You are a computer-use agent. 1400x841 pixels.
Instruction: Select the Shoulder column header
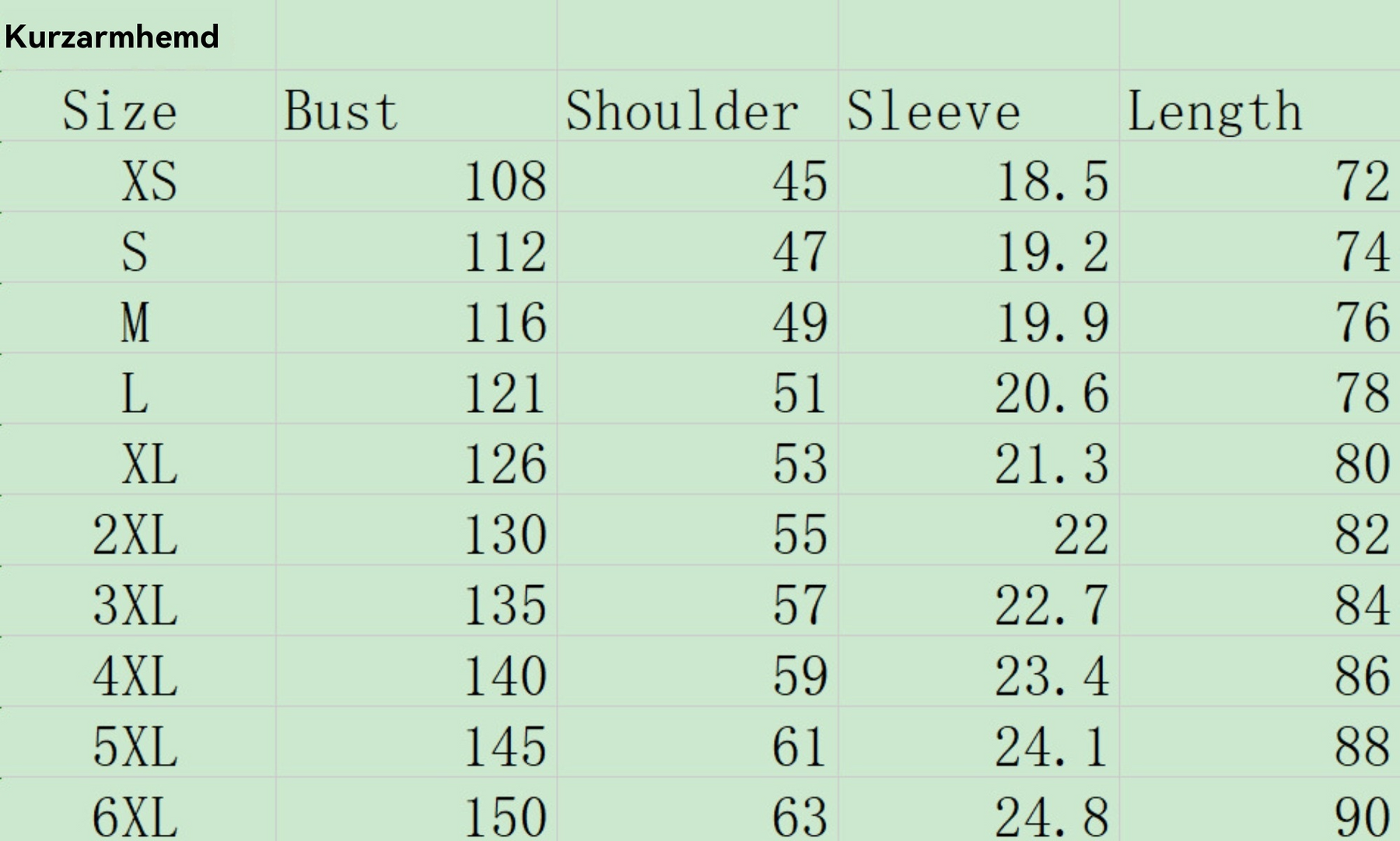pos(698,106)
